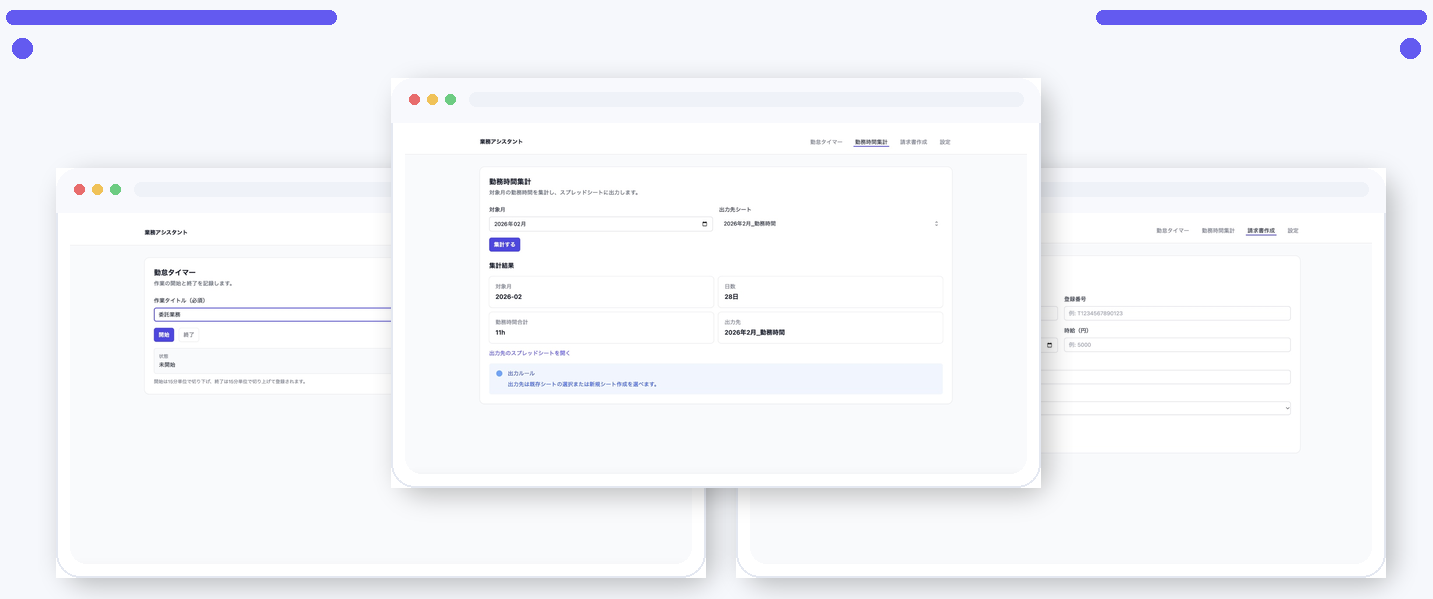This screenshot has width=1433, height=599.
Task: Click the purple circle at top right
Action: [1410, 49]
